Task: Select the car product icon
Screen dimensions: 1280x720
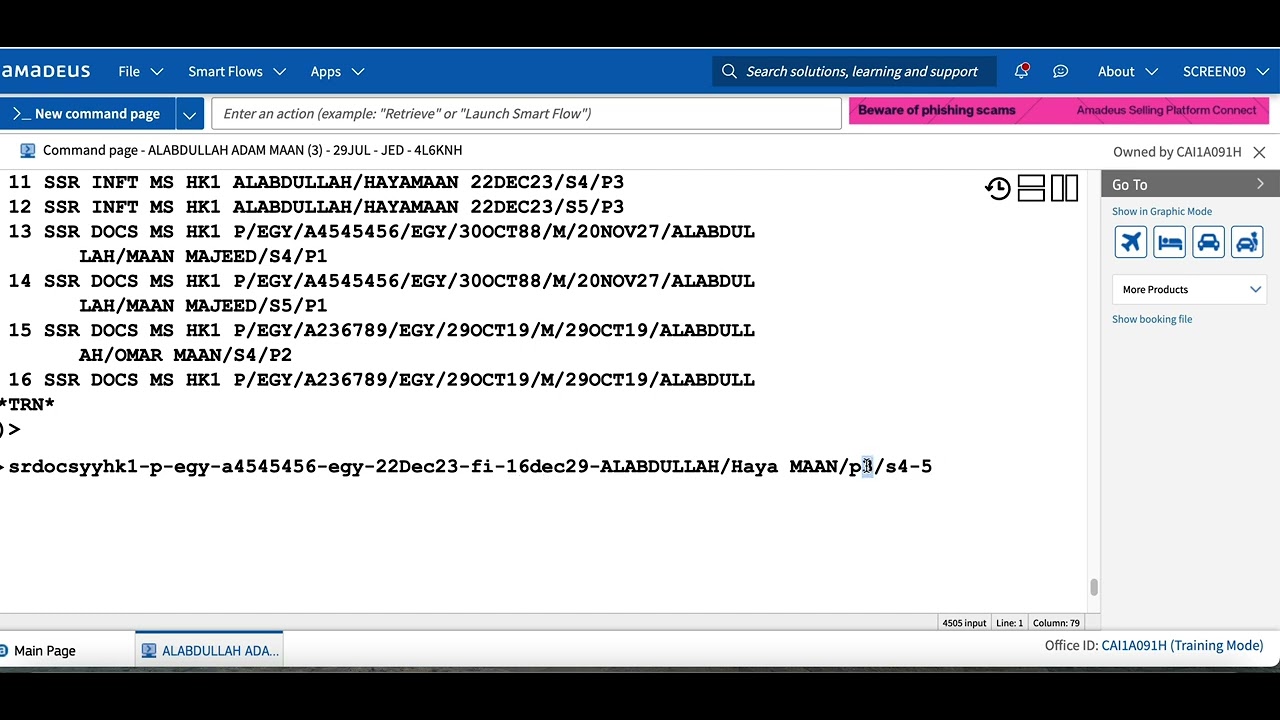Action: [1208, 242]
